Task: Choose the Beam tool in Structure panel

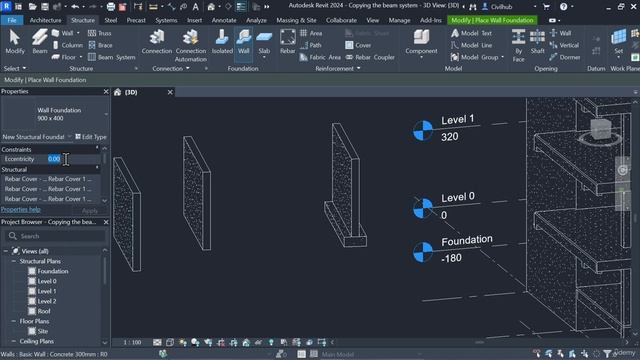Action: tap(40, 42)
